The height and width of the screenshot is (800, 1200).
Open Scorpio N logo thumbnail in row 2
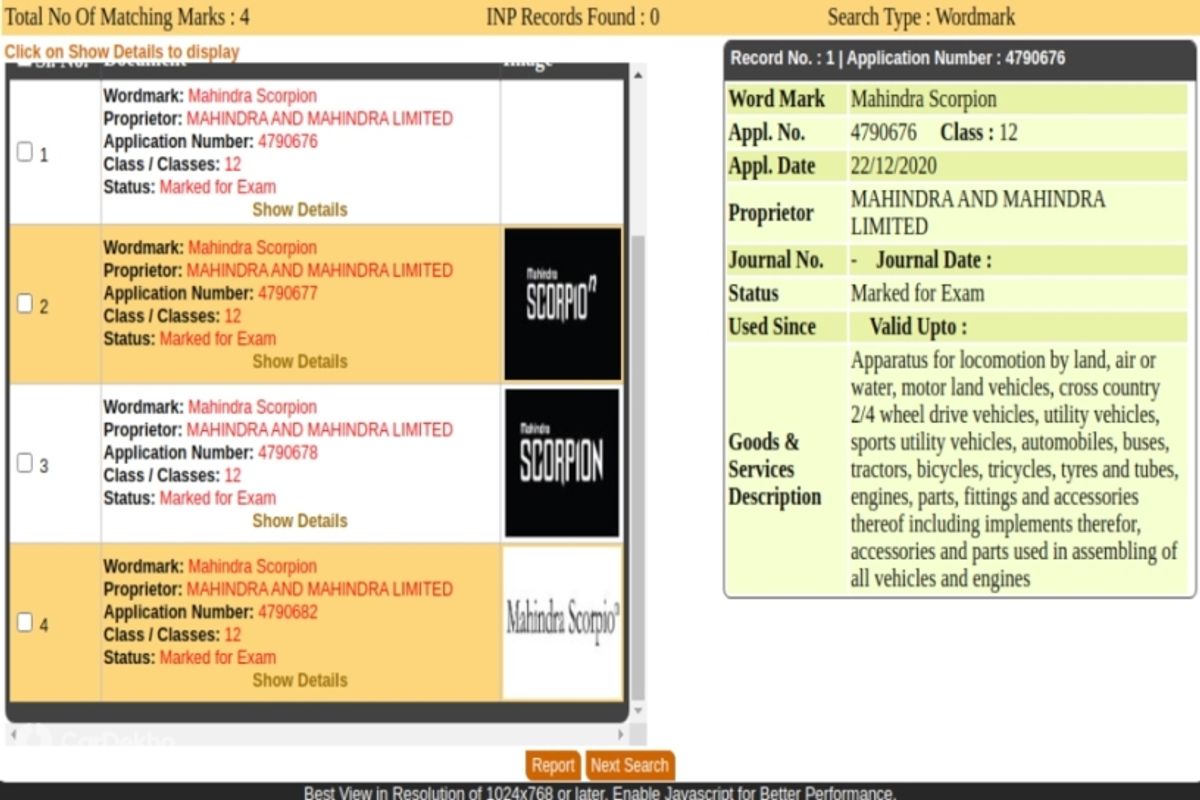click(x=563, y=304)
